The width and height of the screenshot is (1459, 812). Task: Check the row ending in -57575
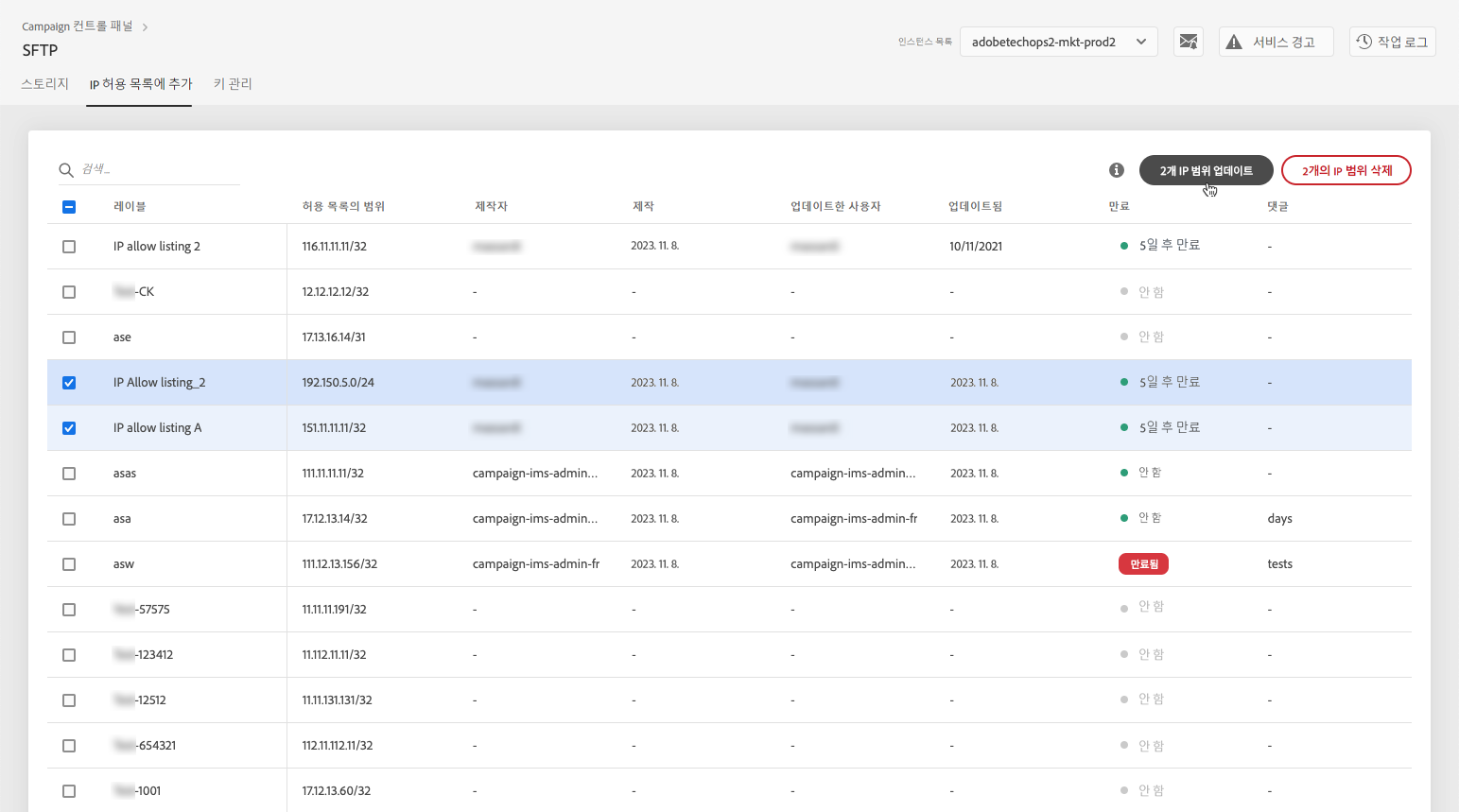(x=69, y=610)
